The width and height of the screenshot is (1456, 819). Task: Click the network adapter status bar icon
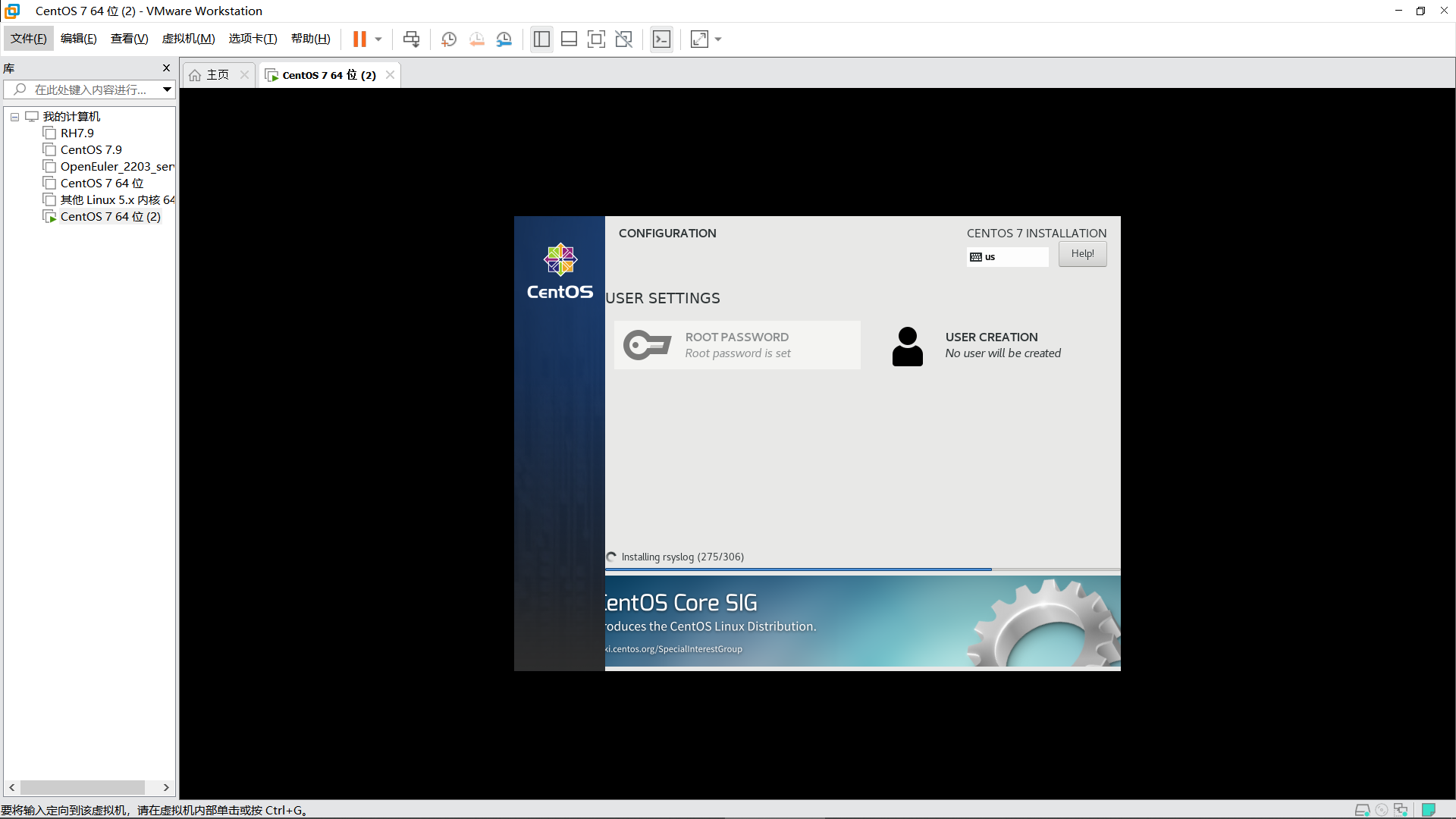pos(1400,810)
